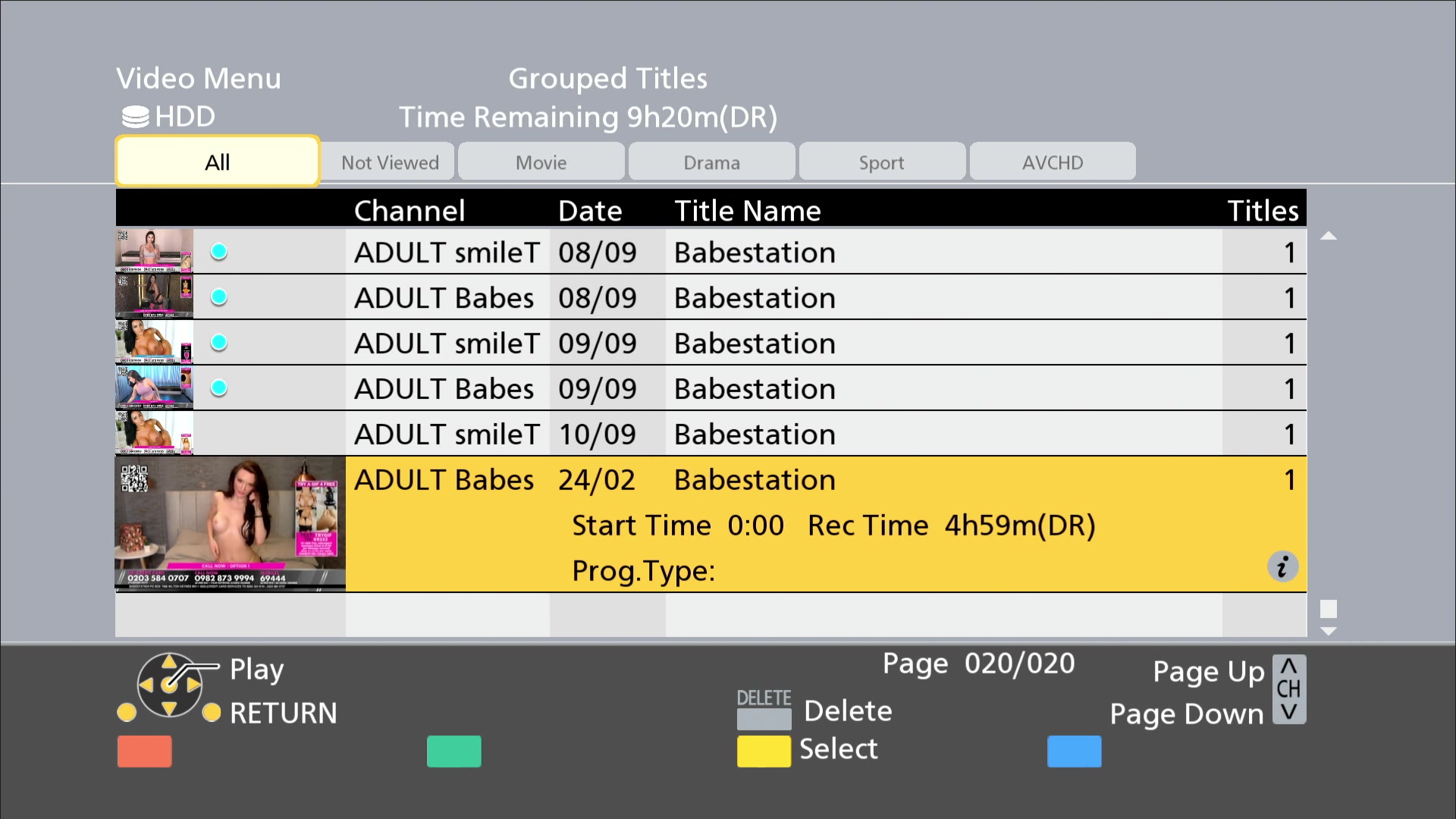Image resolution: width=1456 pixels, height=819 pixels.
Task: Click the Page Down label
Action: (1187, 714)
